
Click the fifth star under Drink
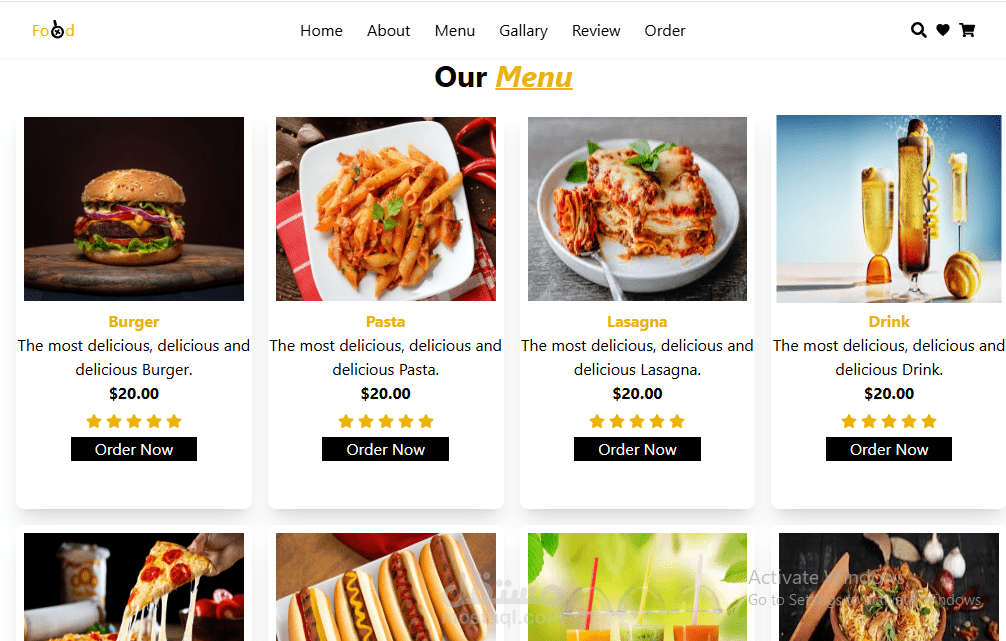click(x=929, y=422)
